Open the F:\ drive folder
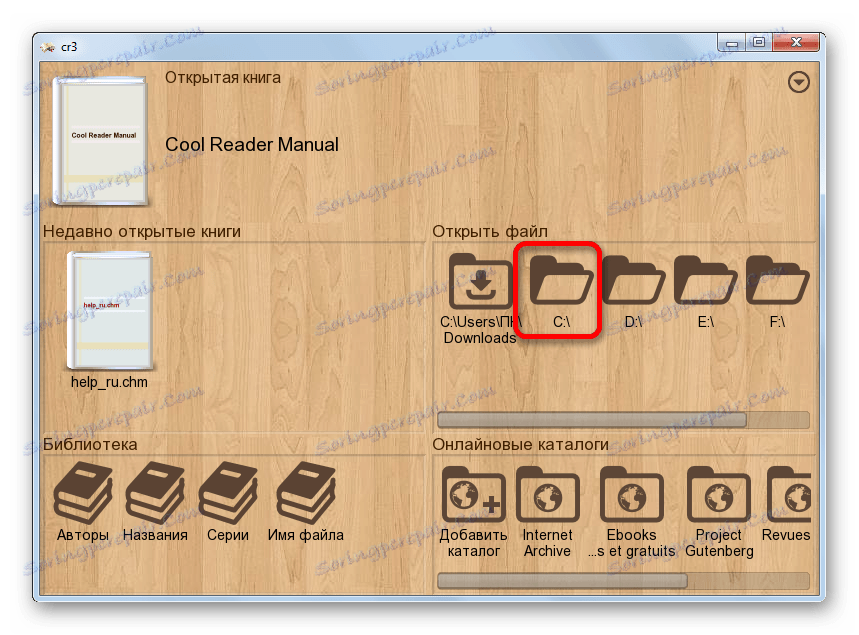The width and height of the screenshot is (859, 635). 777,280
